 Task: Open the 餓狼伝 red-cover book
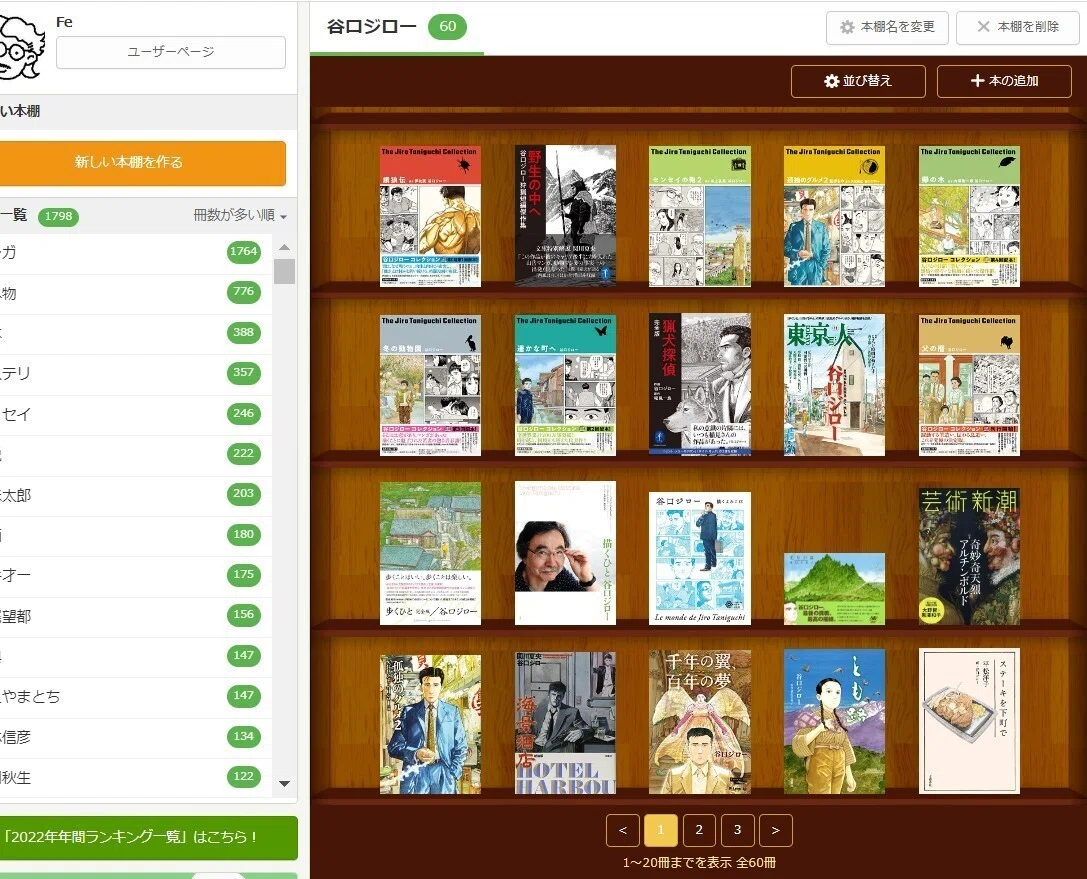tap(431, 216)
